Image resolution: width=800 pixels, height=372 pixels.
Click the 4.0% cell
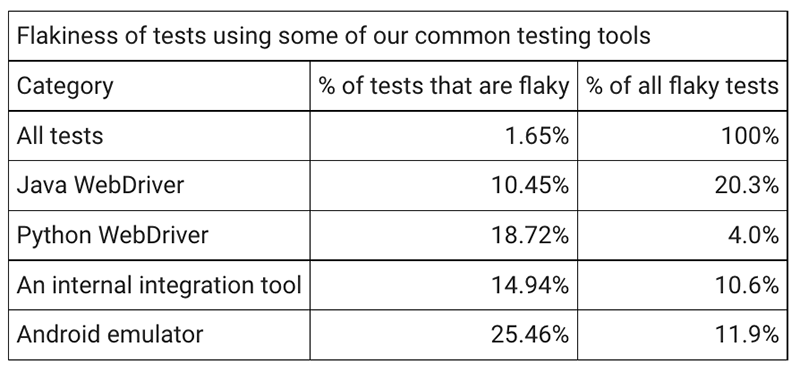[x=754, y=235]
